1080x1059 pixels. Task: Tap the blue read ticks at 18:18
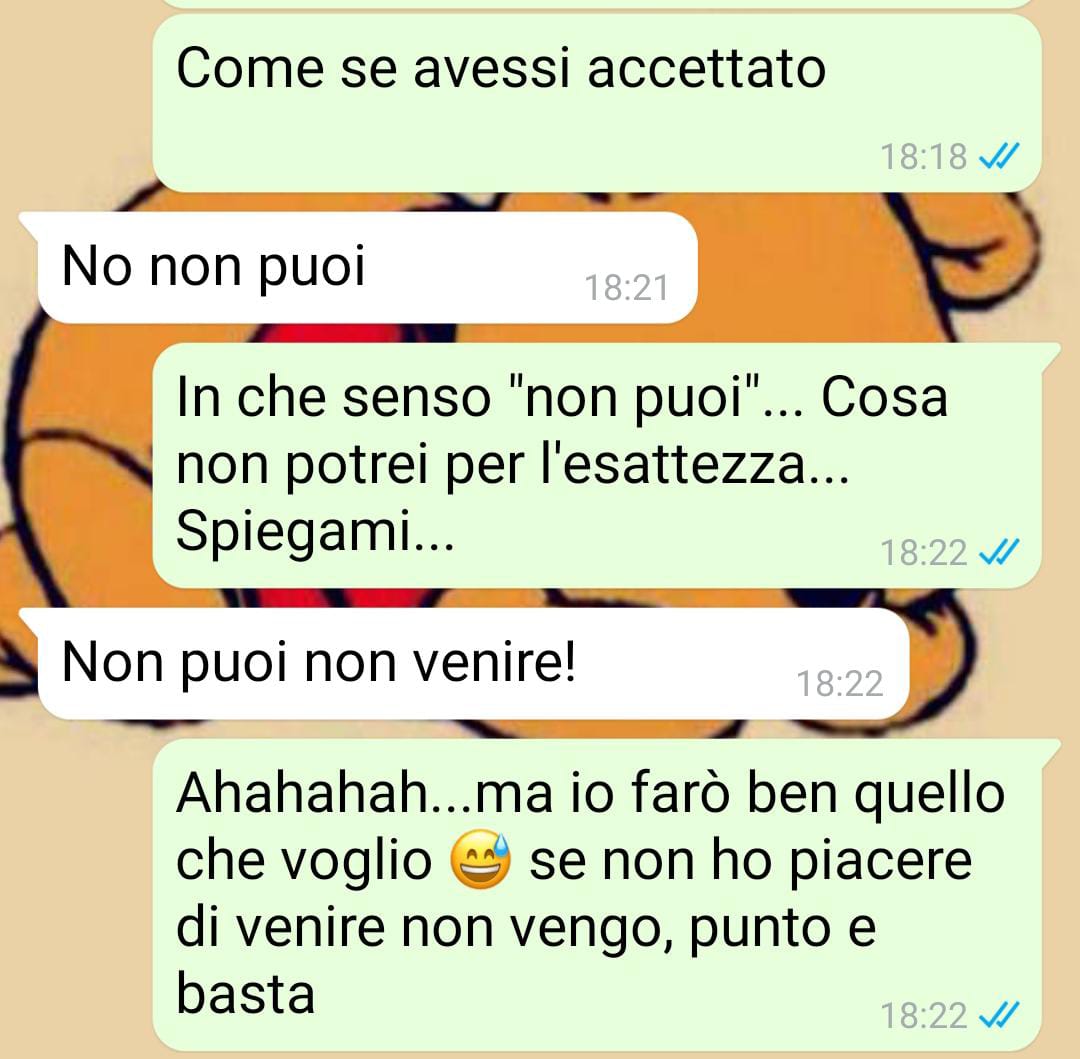coord(999,156)
